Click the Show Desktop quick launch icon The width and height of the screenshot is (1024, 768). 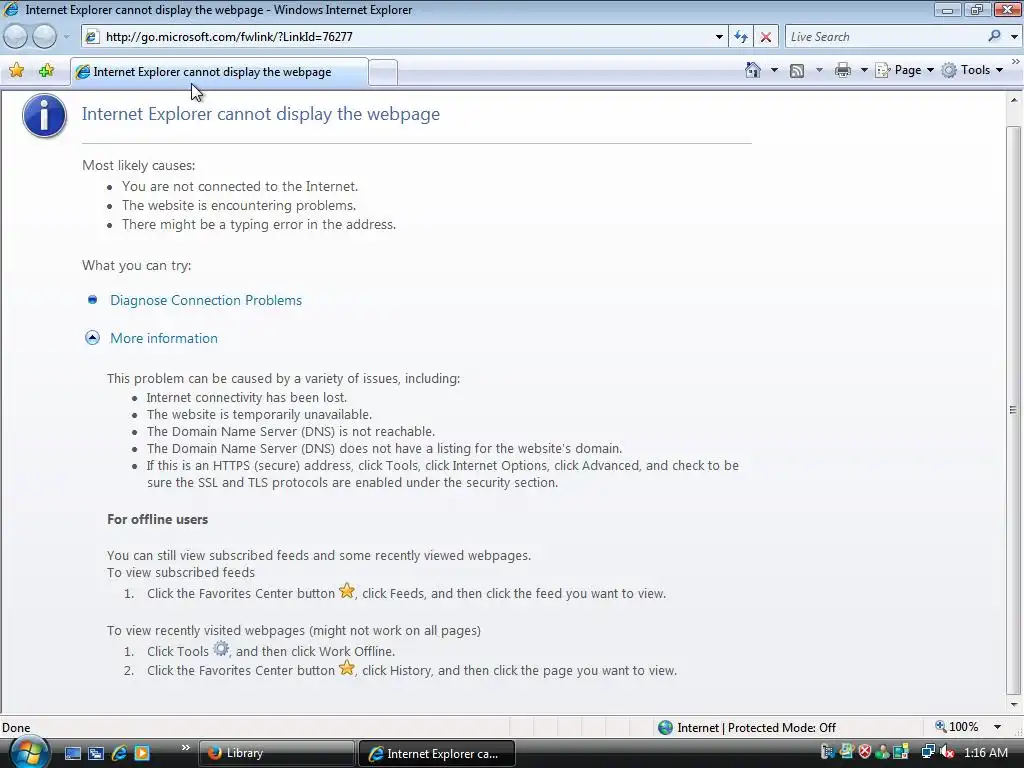(x=72, y=753)
